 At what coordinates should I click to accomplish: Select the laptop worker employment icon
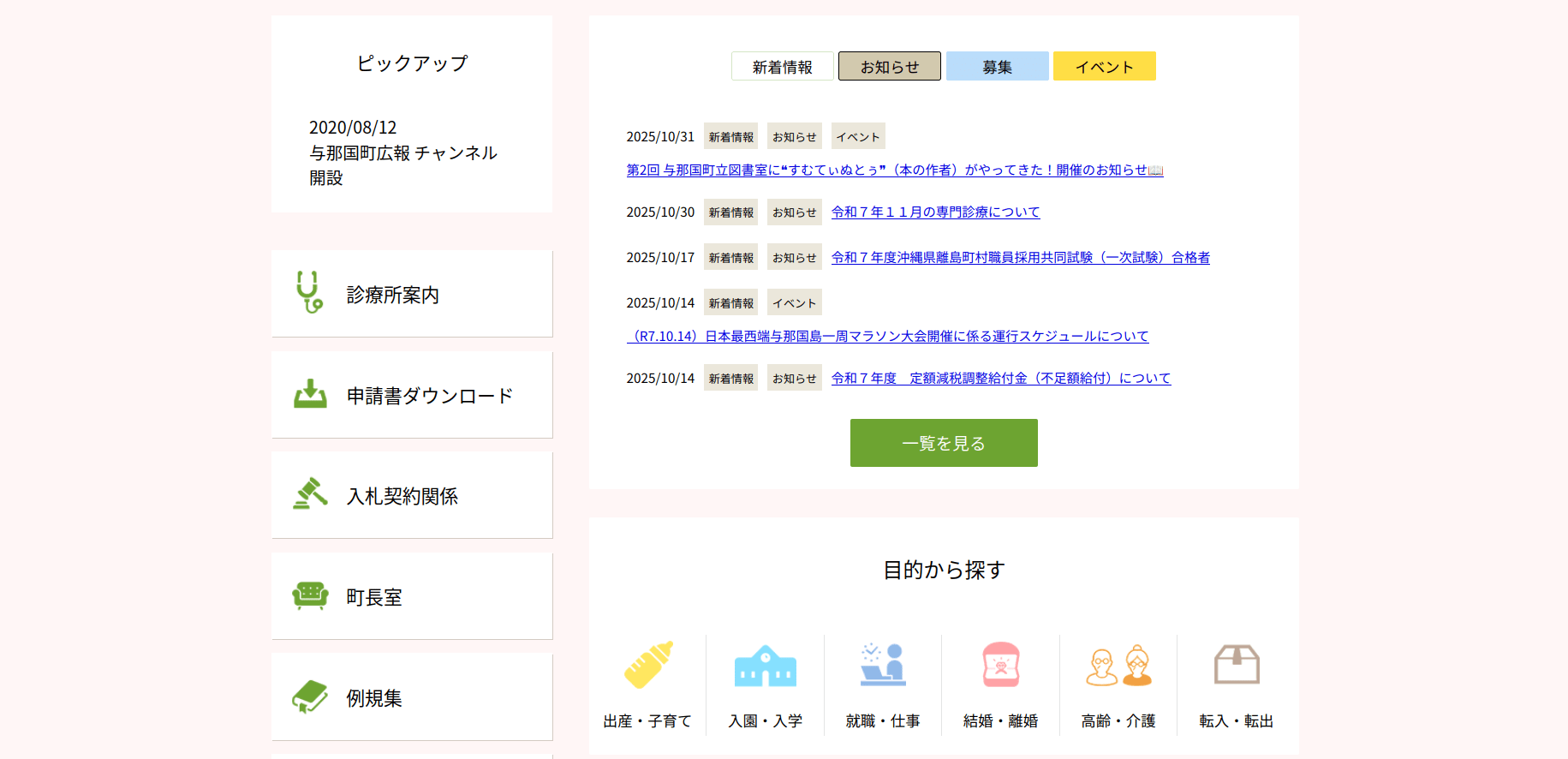pos(883,665)
